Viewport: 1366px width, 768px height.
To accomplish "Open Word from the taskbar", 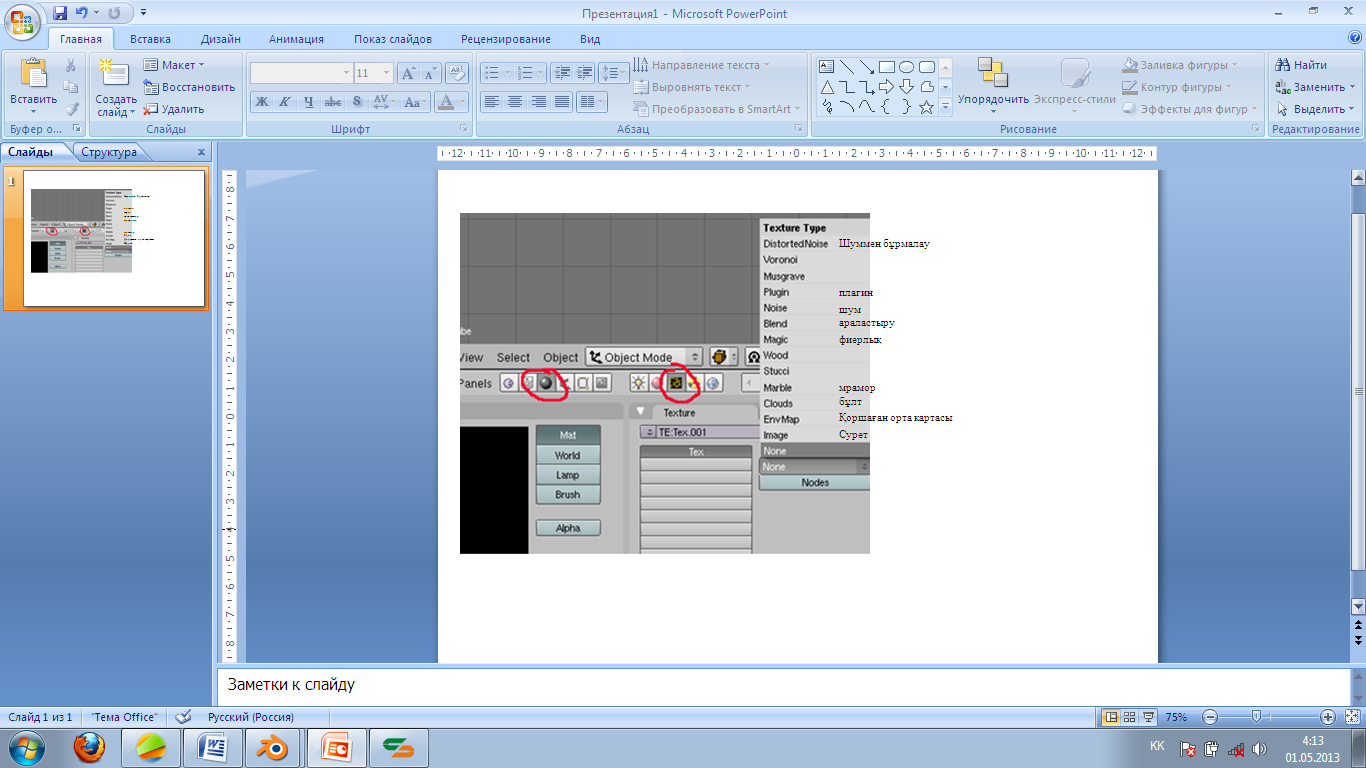I will pos(211,748).
